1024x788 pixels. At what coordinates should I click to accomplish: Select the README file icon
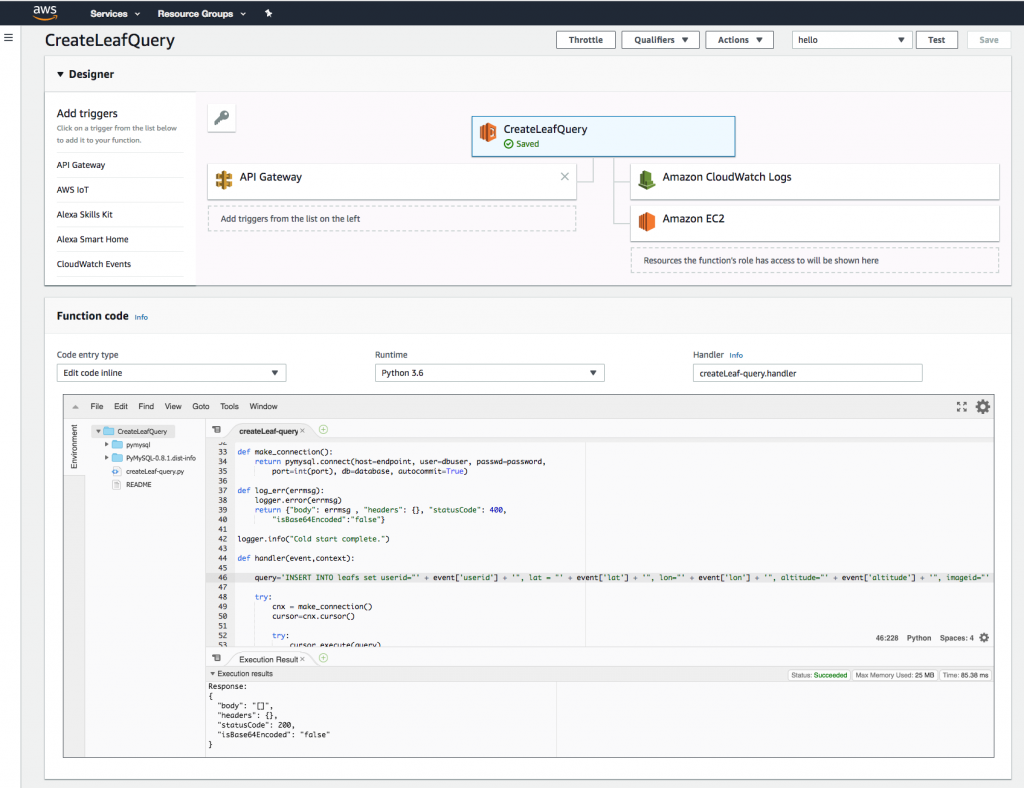tap(116, 484)
